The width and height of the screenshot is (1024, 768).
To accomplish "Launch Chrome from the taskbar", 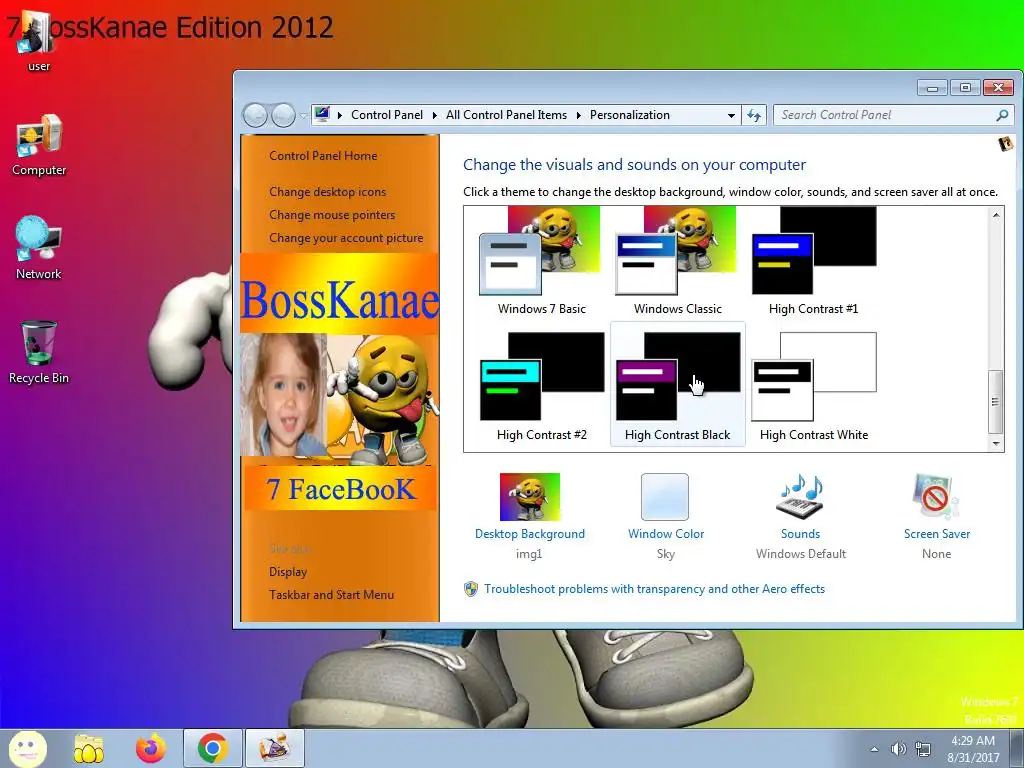I will click(x=212, y=748).
